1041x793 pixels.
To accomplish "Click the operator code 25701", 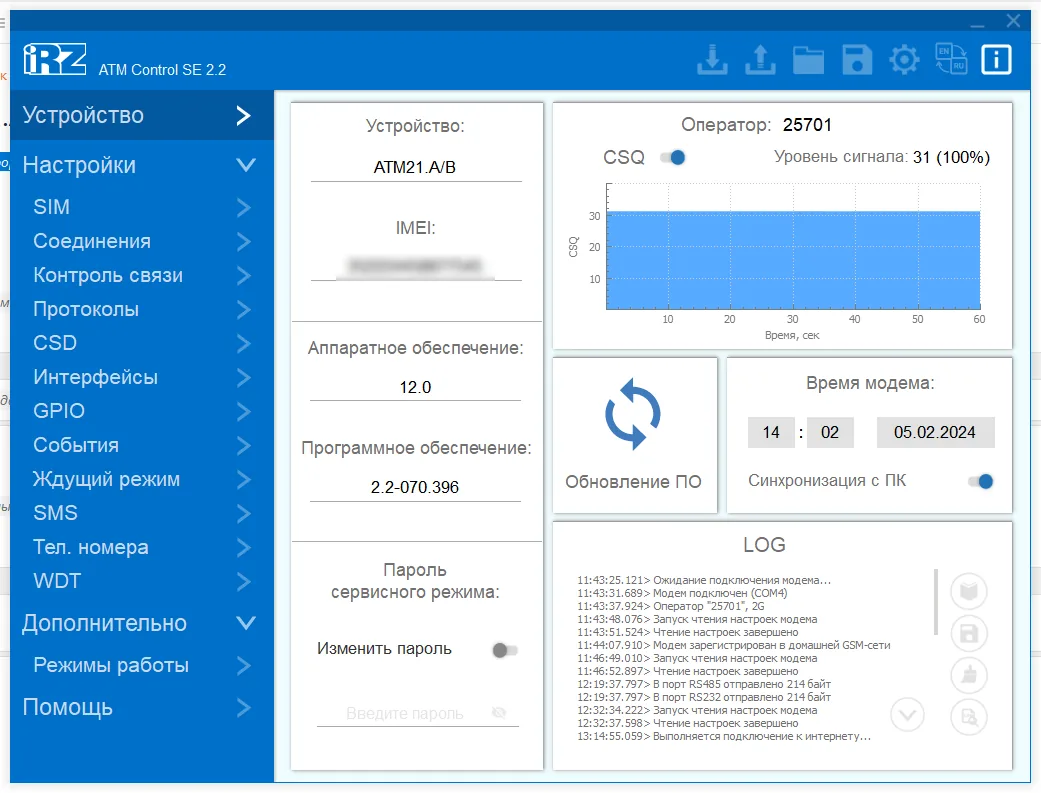I will click(807, 125).
